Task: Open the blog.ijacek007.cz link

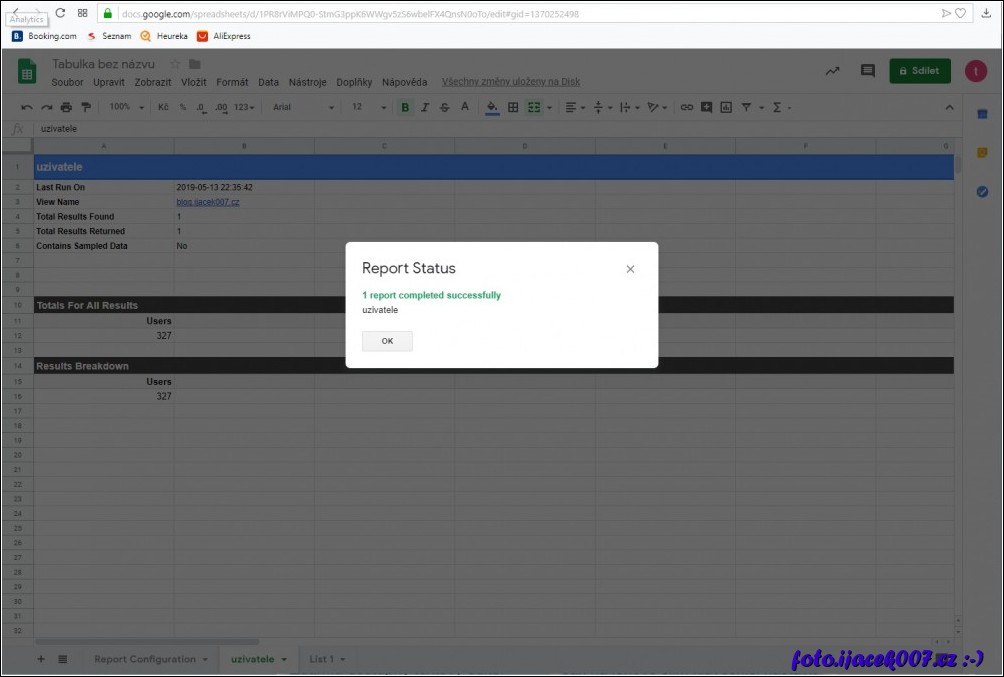Action: (208, 202)
